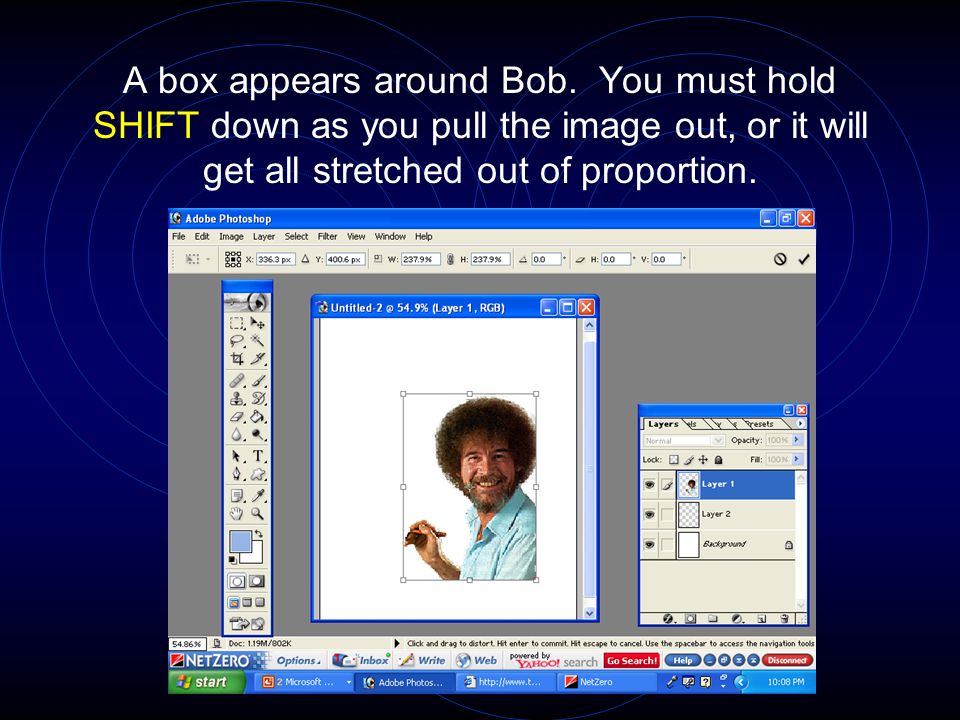
Task: Select the Lasso tool
Action: (238, 341)
